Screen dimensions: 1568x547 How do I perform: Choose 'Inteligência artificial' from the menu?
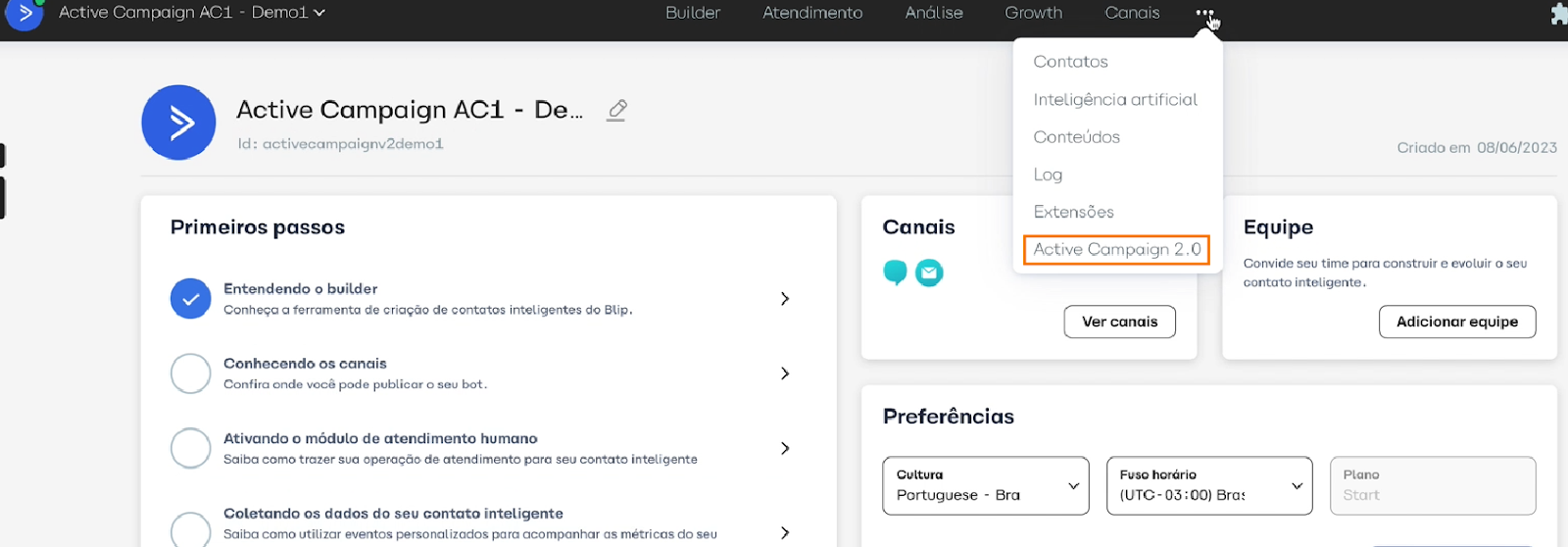pyautogui.click(x=1114, y=100)
